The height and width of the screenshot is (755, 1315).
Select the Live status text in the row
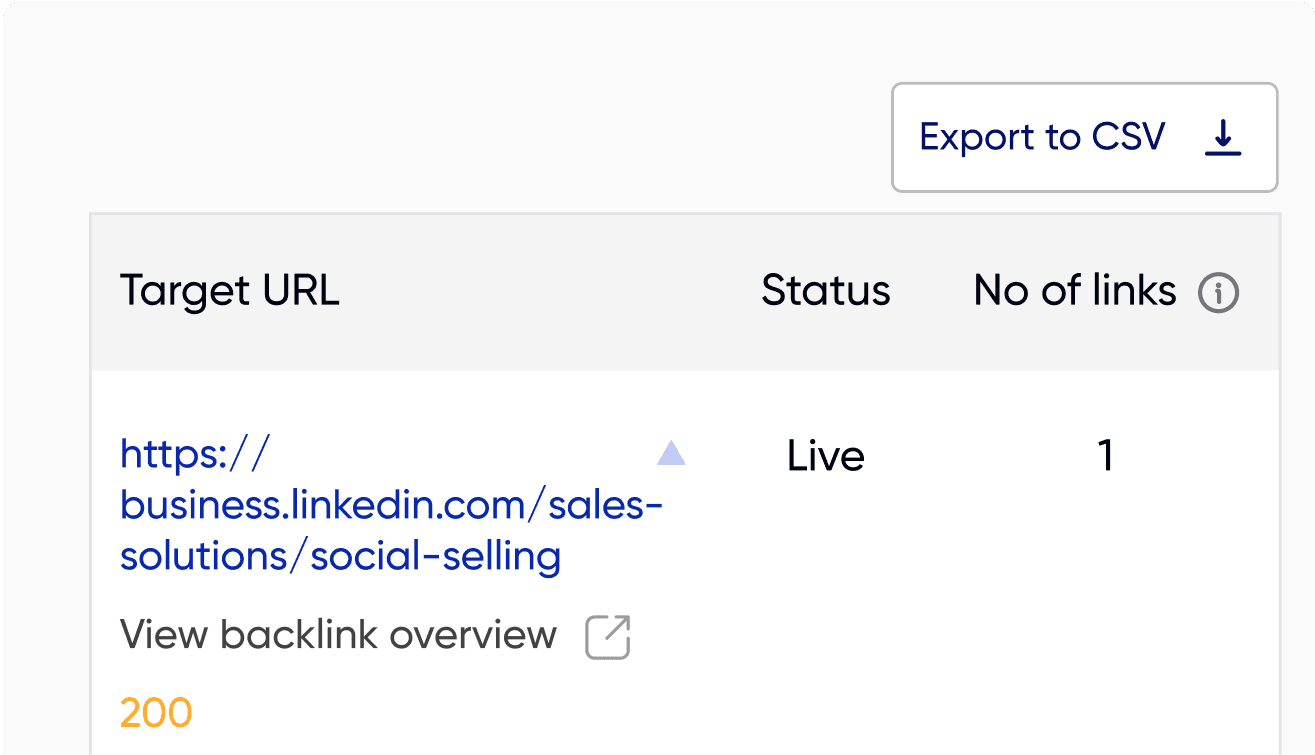825,456
